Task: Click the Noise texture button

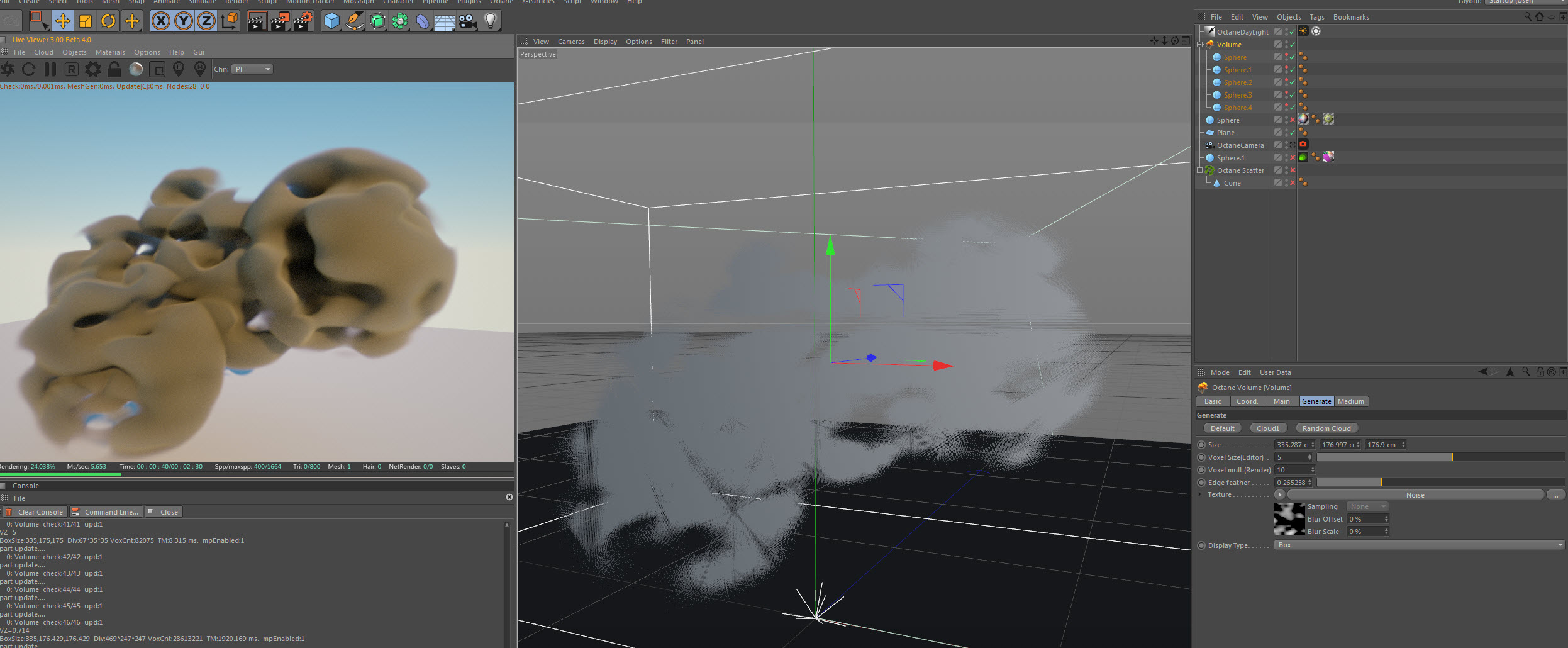Action: point(1415,495)
